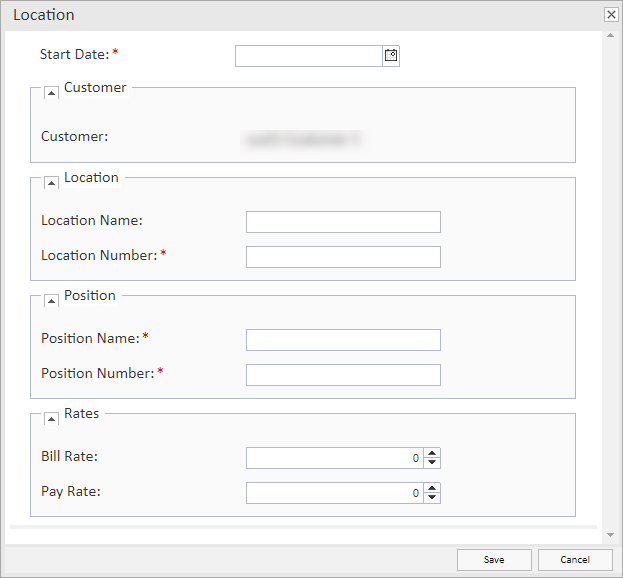Focus the Location Number field
Screen dimensions: 623x578
(x=343, y=257)
